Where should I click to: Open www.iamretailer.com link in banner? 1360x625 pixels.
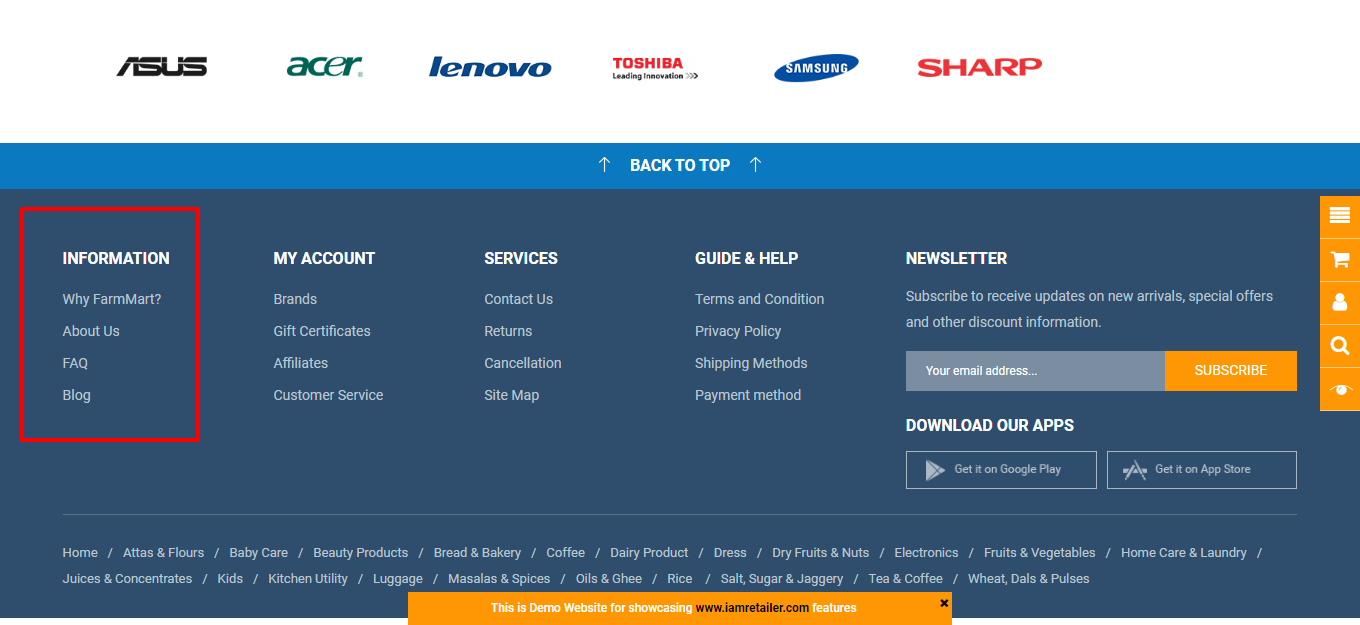(x=752, y=608)
